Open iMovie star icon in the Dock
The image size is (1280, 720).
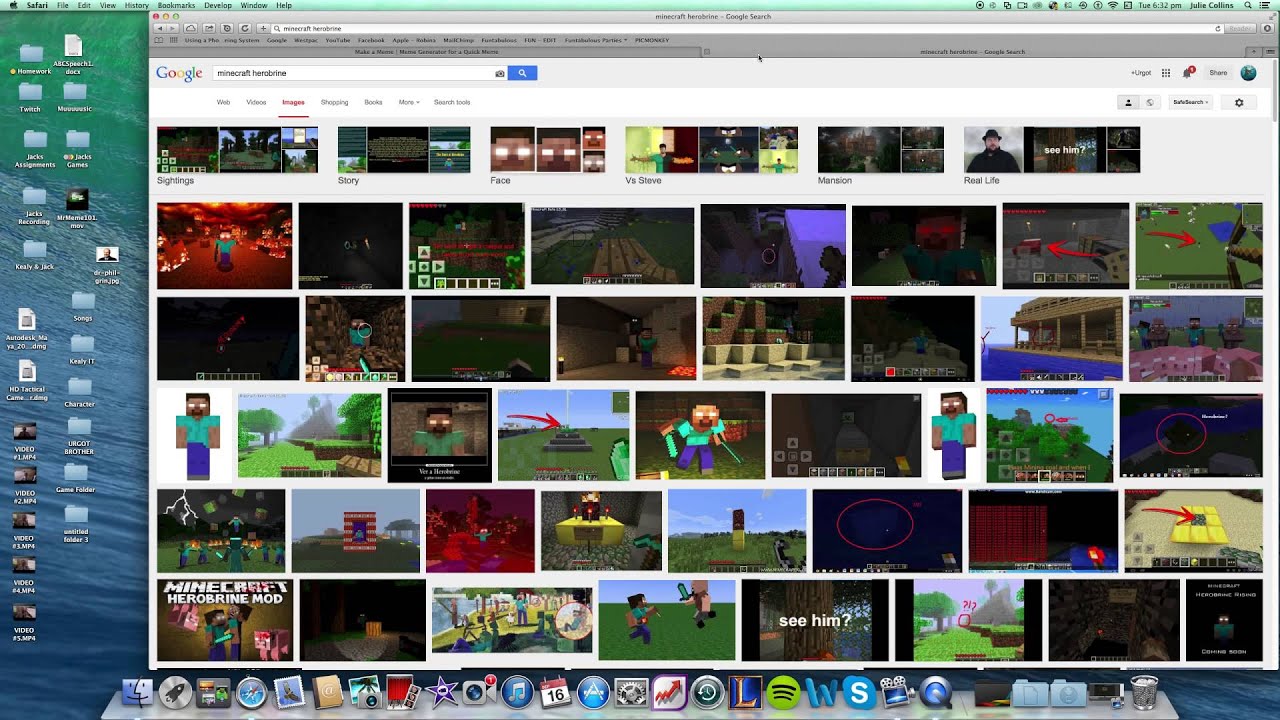tap(441, 692)
